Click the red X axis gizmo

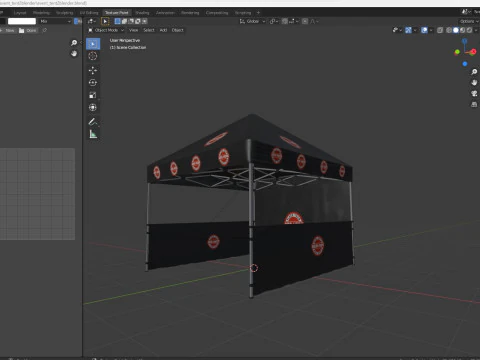coord(473,52)
